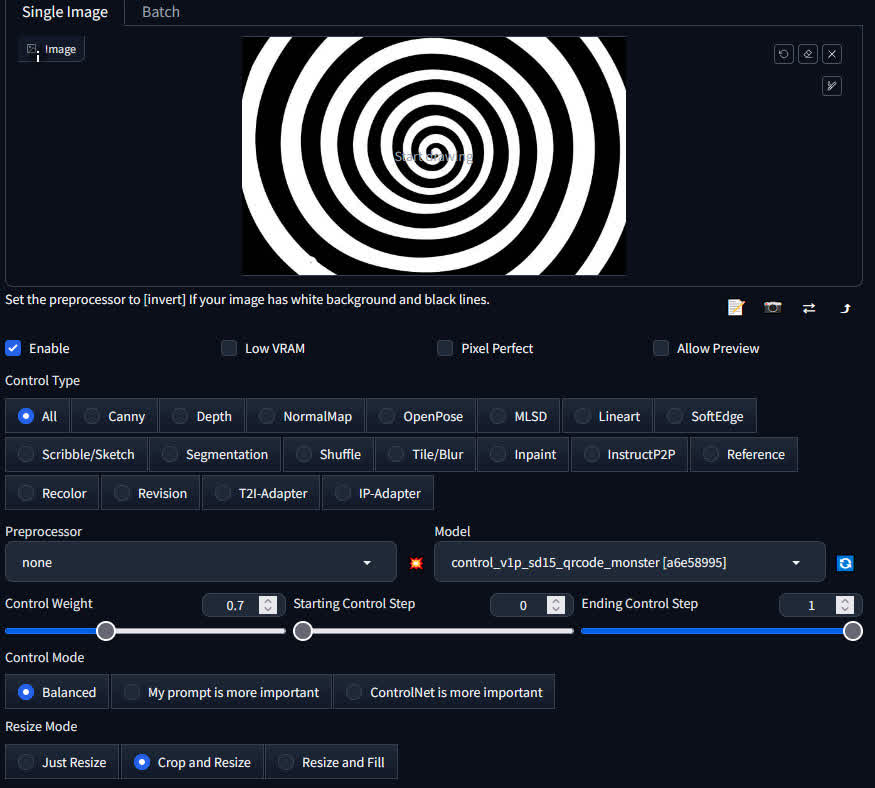Remove the uploaded spiral image with the X icon
This screenshot has height=788, width=875.
coord(831,54)
